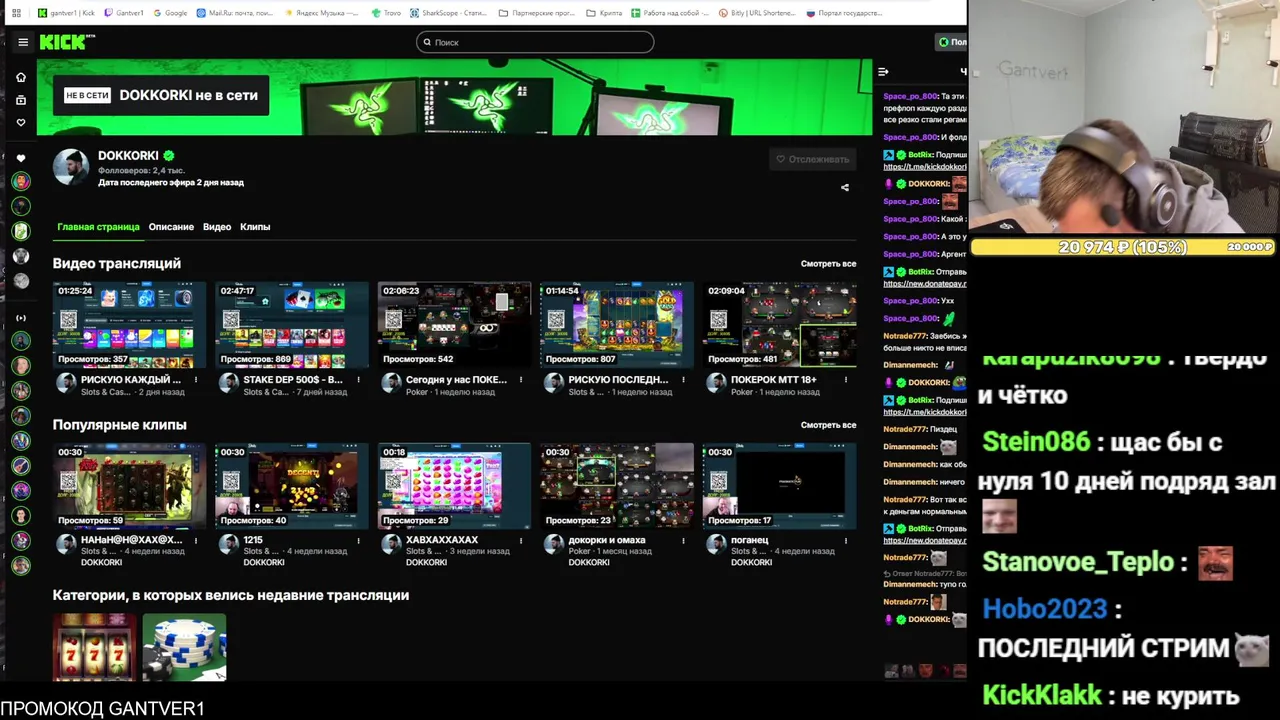This screenshot has width=1280, height=720.
Task: Open options menu for ХАВХАХХАХАХ clip
Action: tap(521, 540)
